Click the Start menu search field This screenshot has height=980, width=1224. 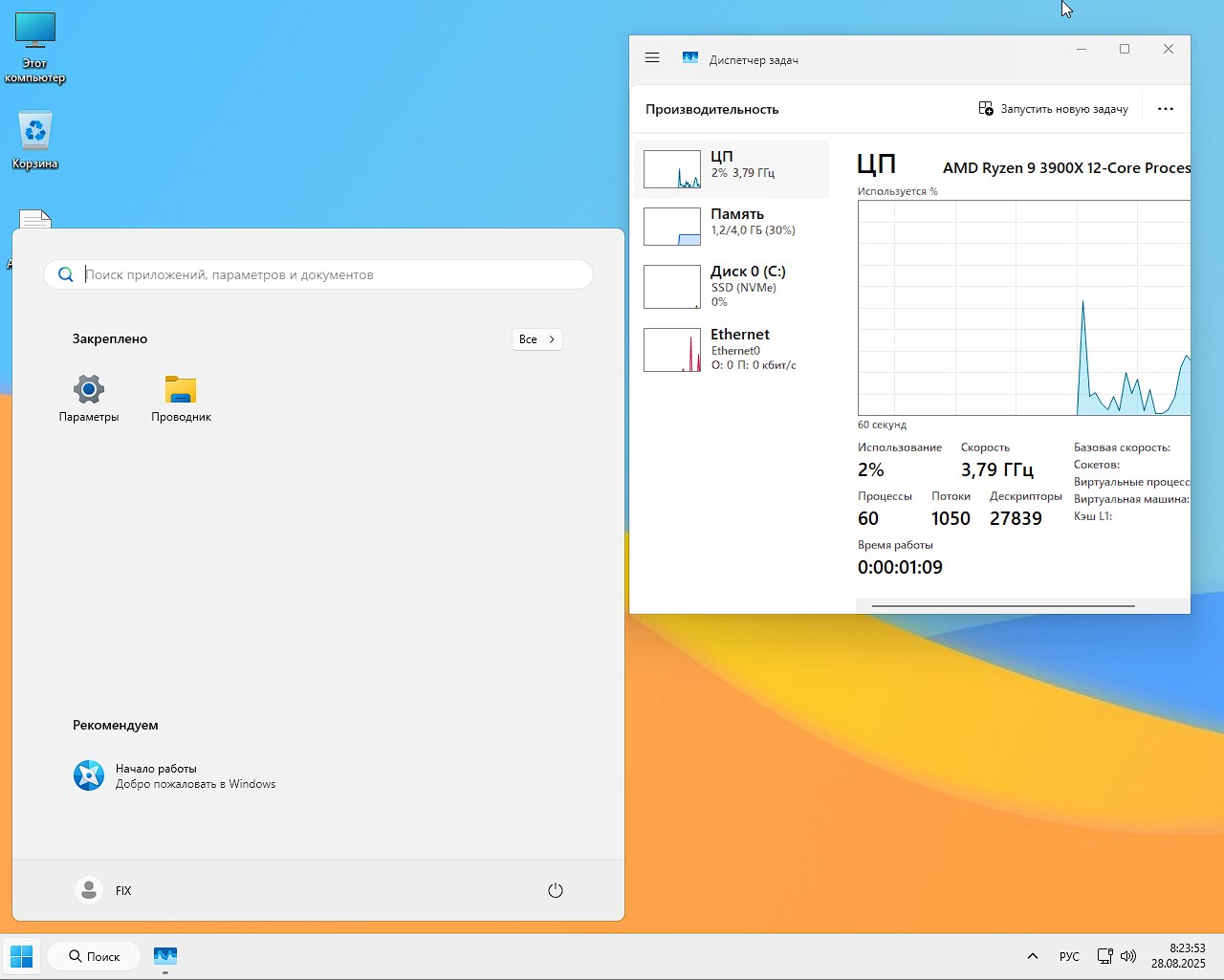[318, 274]
